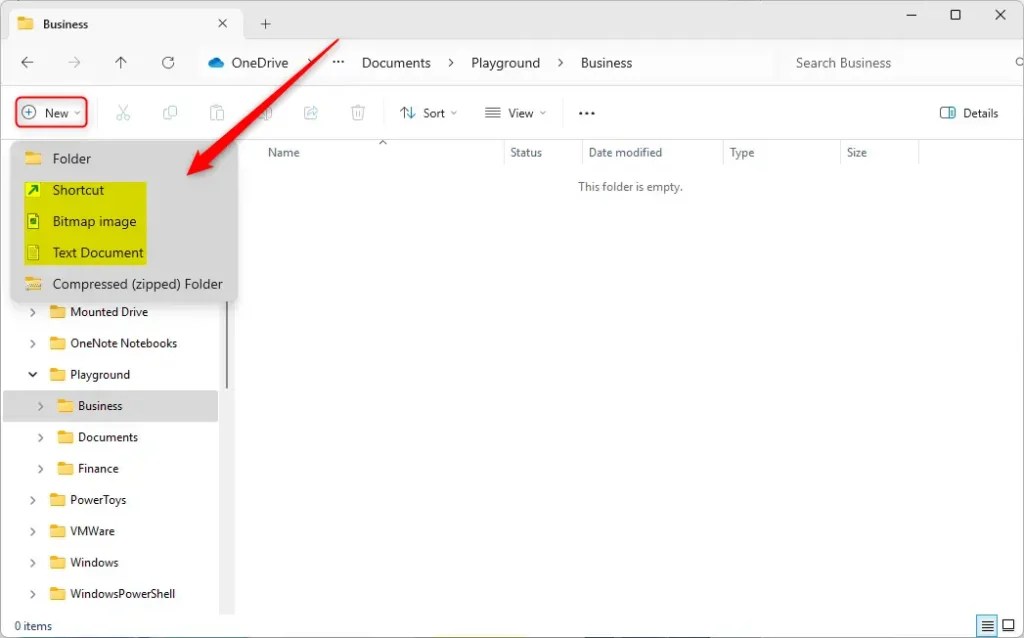The image size is (1024, 638).
Task: Click the Copy icon in toolbar
Action: pos(170,113)
